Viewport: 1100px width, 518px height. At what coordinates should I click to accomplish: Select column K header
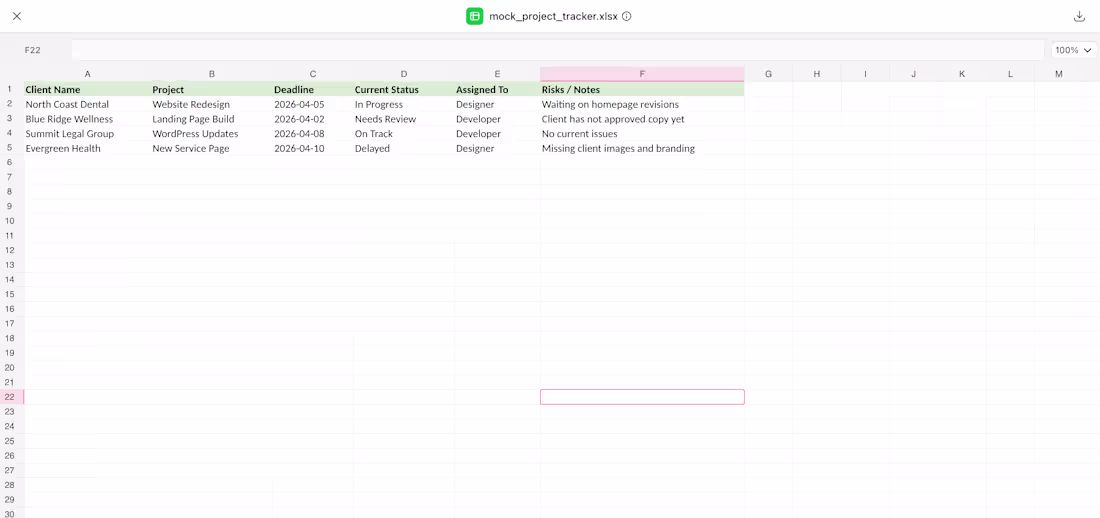click(x=962, y=74)
